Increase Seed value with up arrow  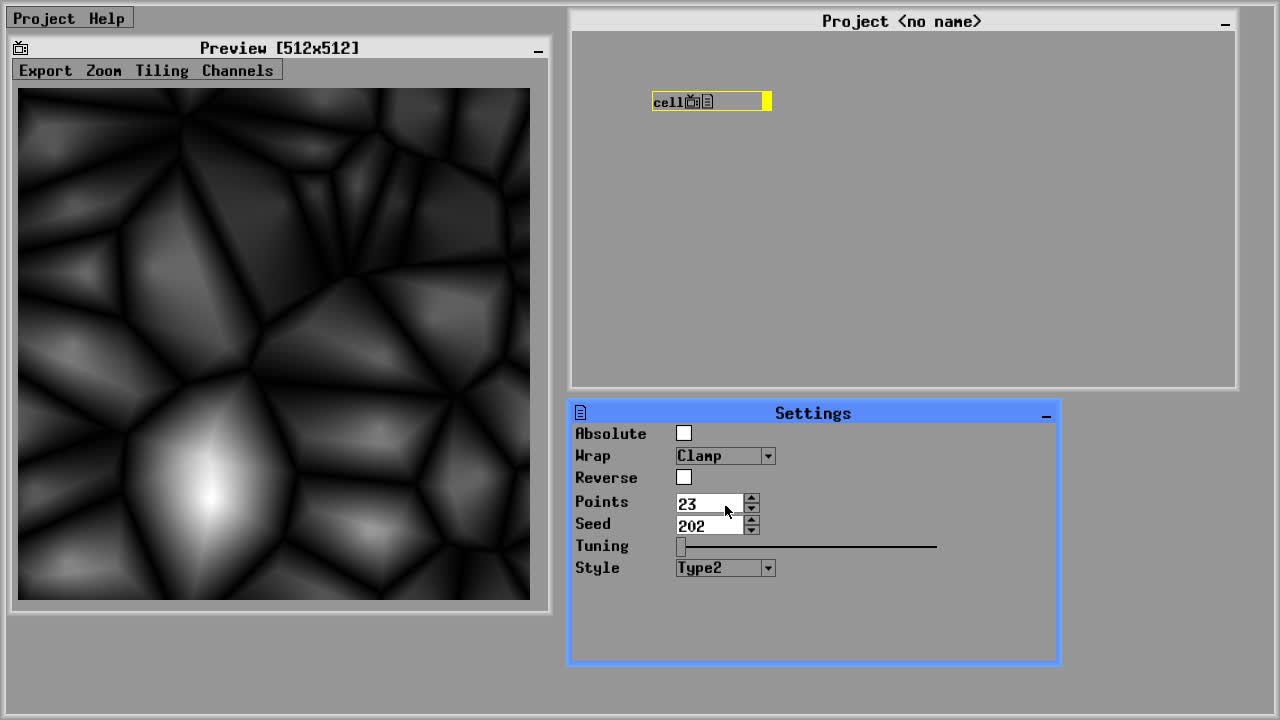752,520
